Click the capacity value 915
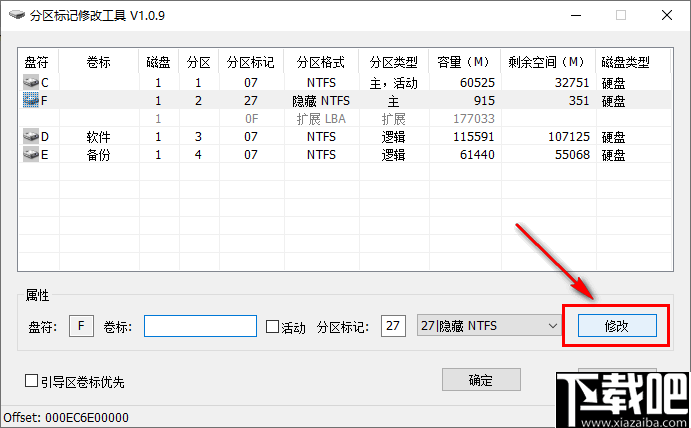Viewport: 691px width, 428px height. [484, 101]
